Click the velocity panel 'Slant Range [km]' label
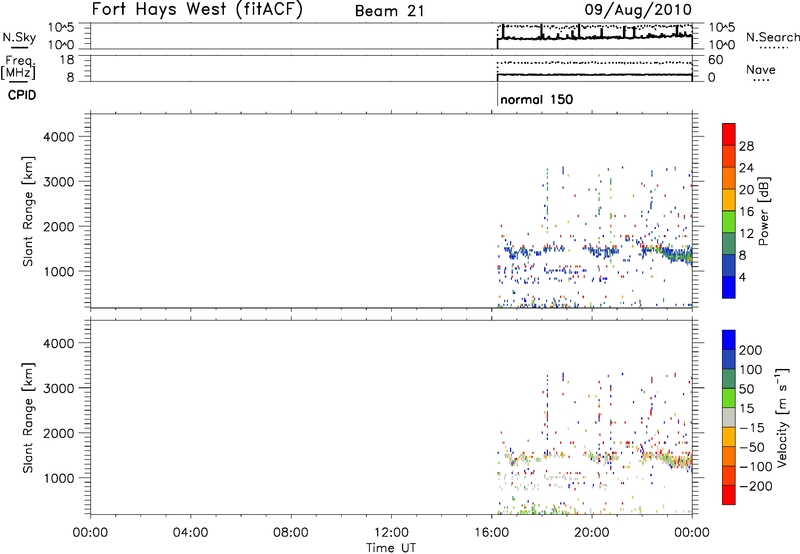Viewport: 800px width, 554px height. point(28,418)
